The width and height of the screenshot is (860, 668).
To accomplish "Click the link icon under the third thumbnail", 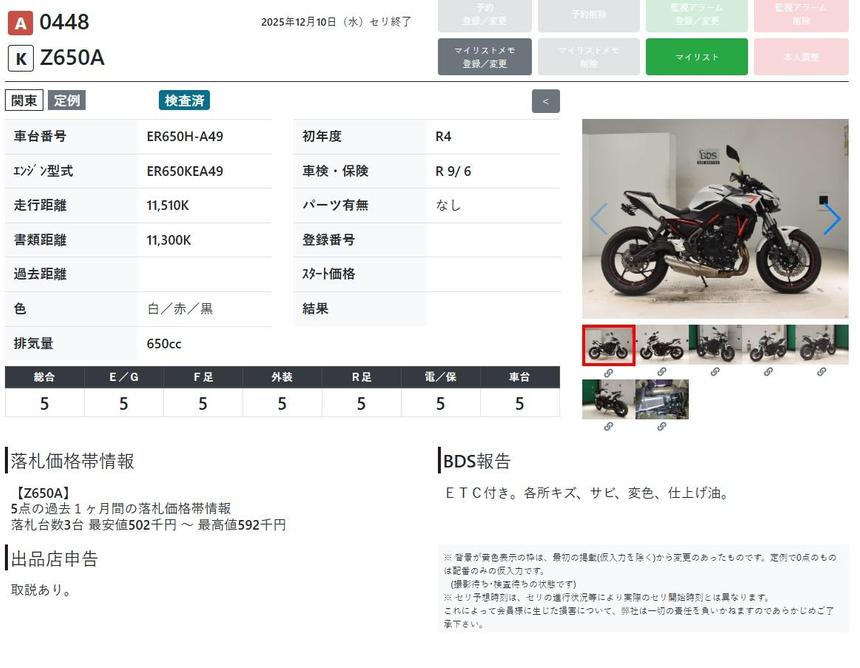I will pyautogui.click(x=715, y=372).
